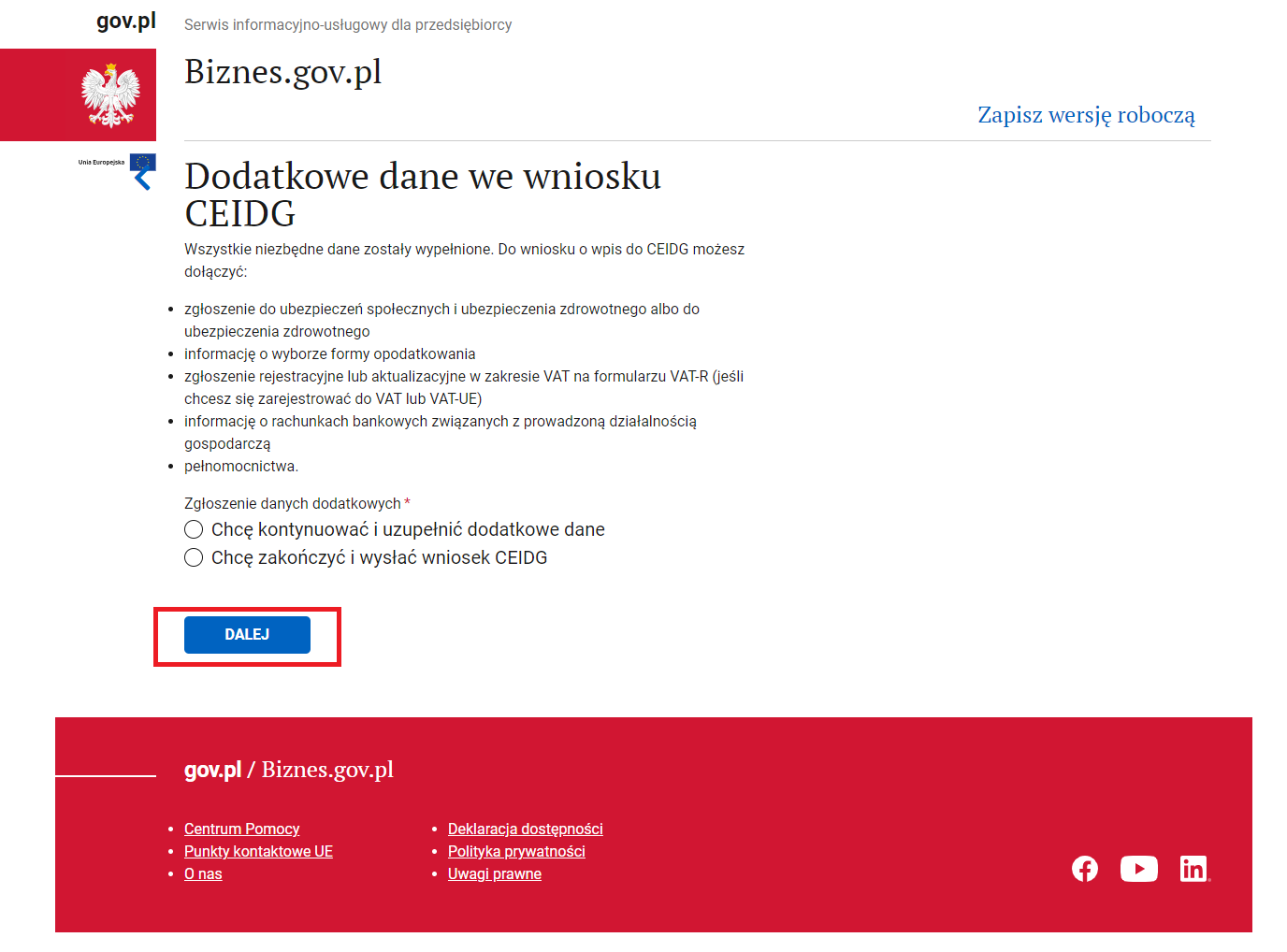Click bullet zgłoszenie rejestracyjne lub aktualizacyjne VAT
This screenshot has width=1287, height=952.
(x=464, y=387)
